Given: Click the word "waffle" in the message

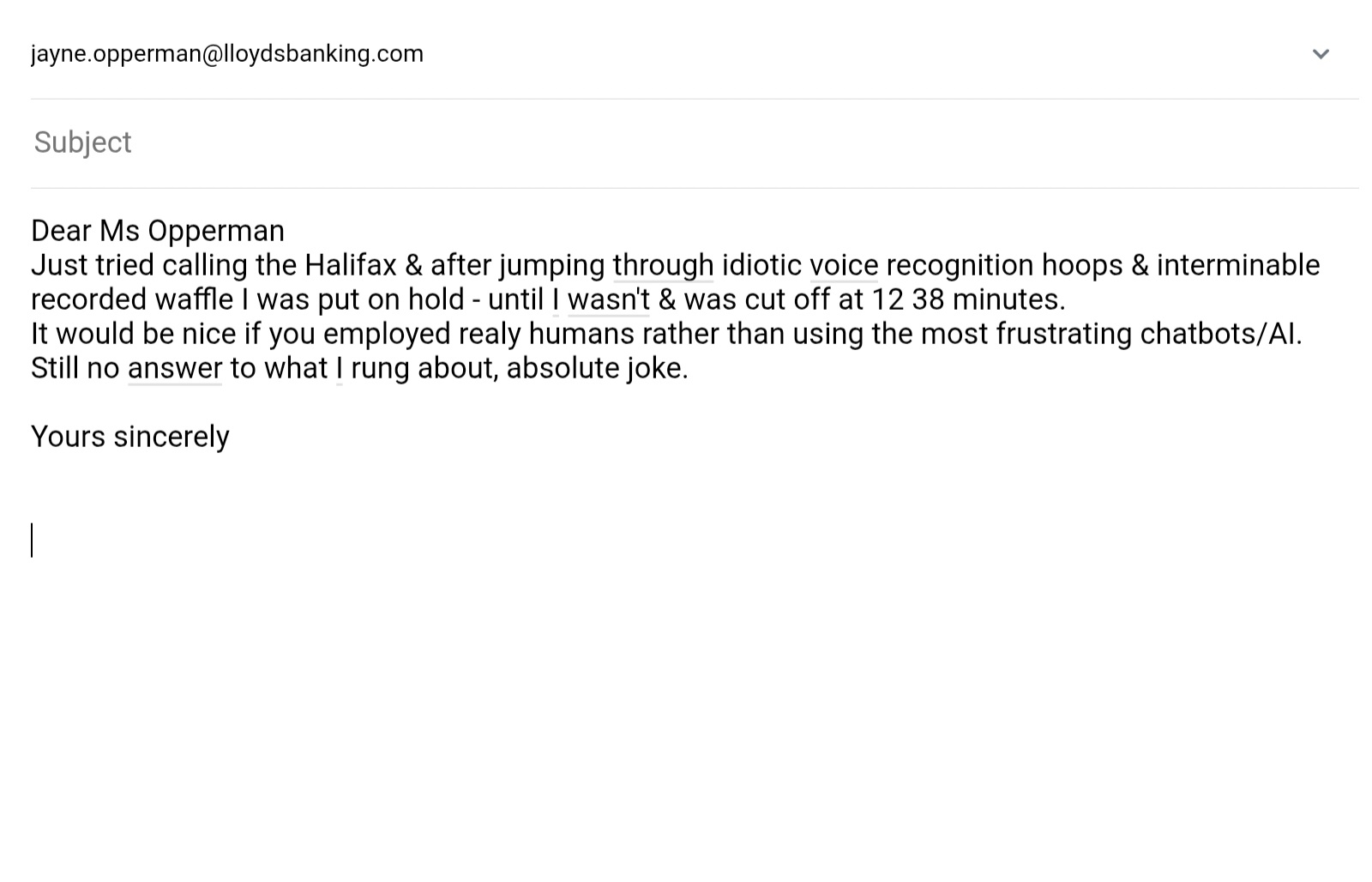Looking at the screenshot, I should point(194,299).
